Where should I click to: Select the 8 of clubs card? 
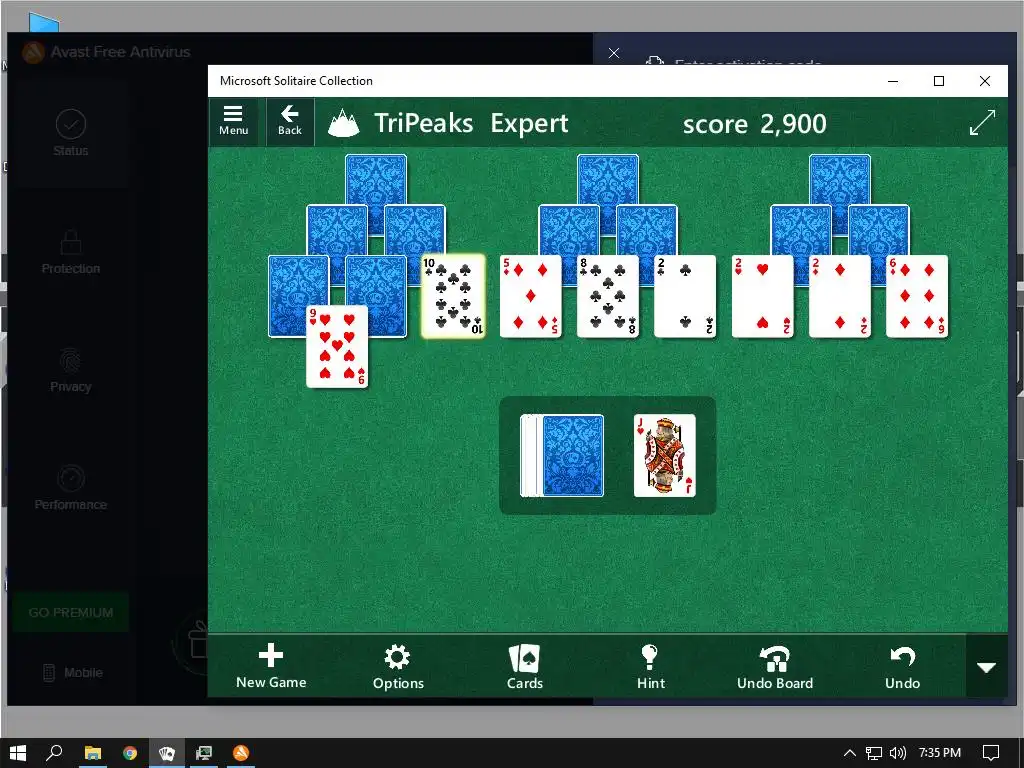(607, 296)
